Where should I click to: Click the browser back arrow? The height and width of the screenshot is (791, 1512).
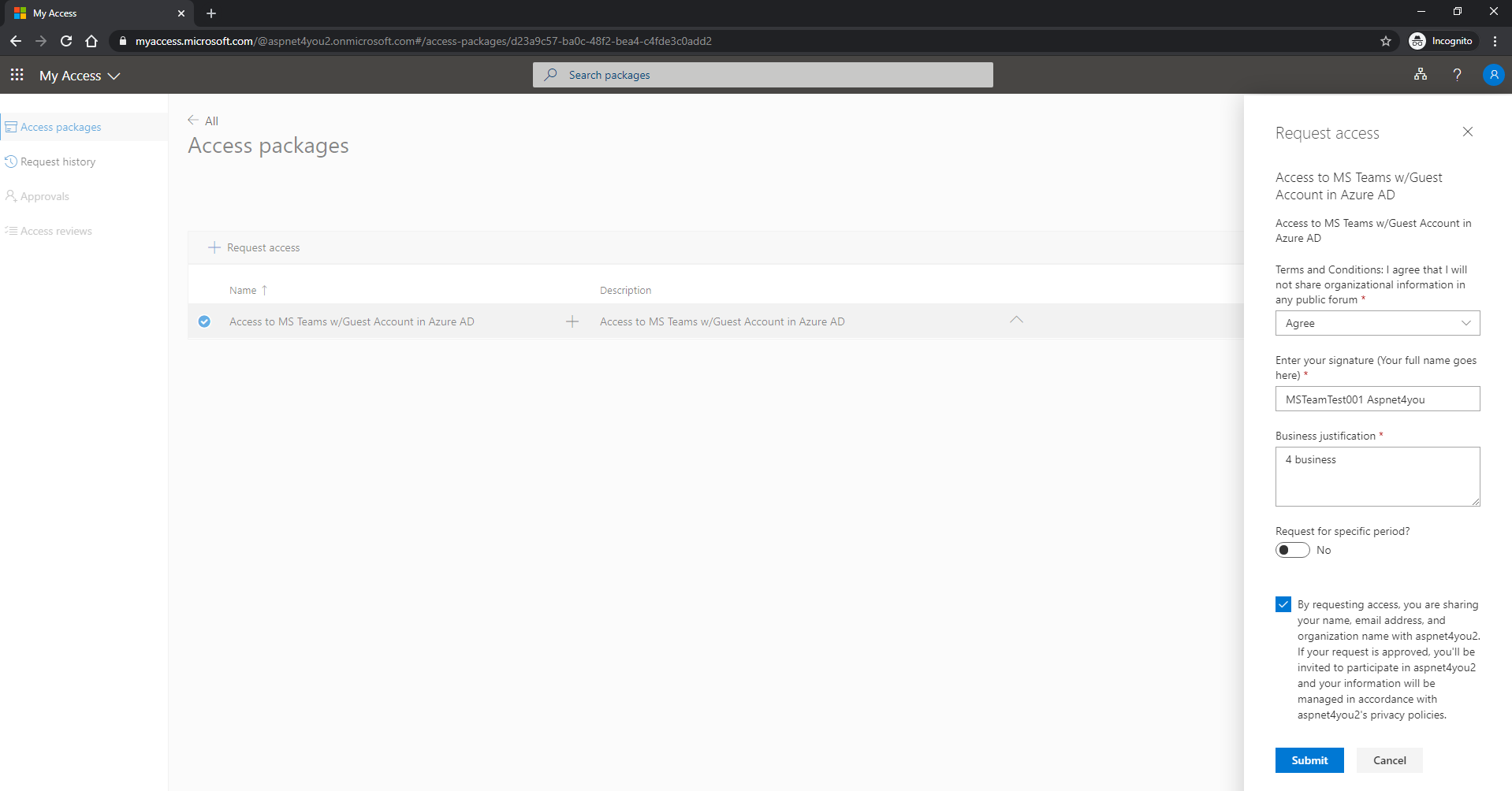[x=16, y=41]
